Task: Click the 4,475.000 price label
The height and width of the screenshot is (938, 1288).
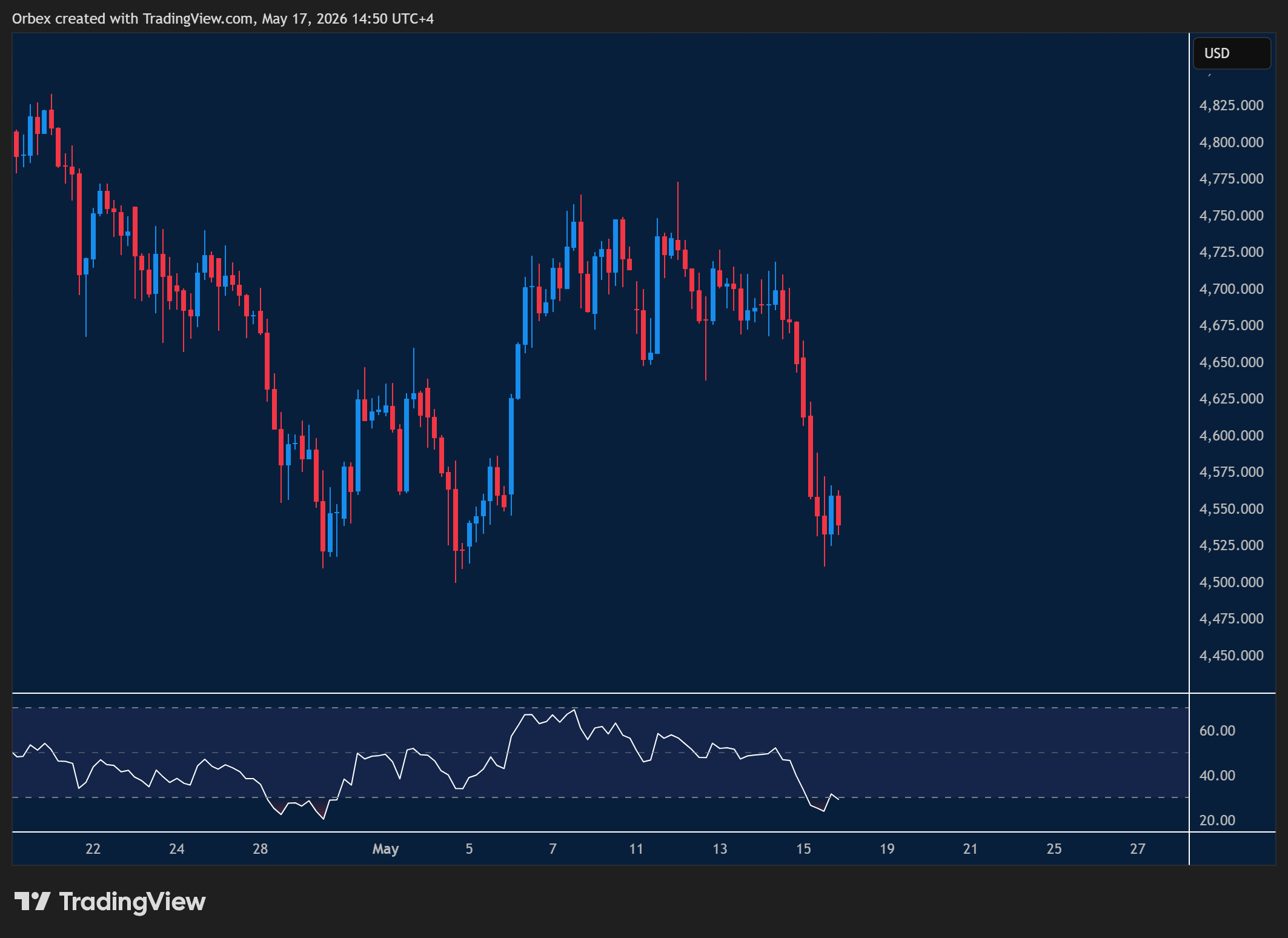Action: pyautogui.click(x=1231, y=619)
